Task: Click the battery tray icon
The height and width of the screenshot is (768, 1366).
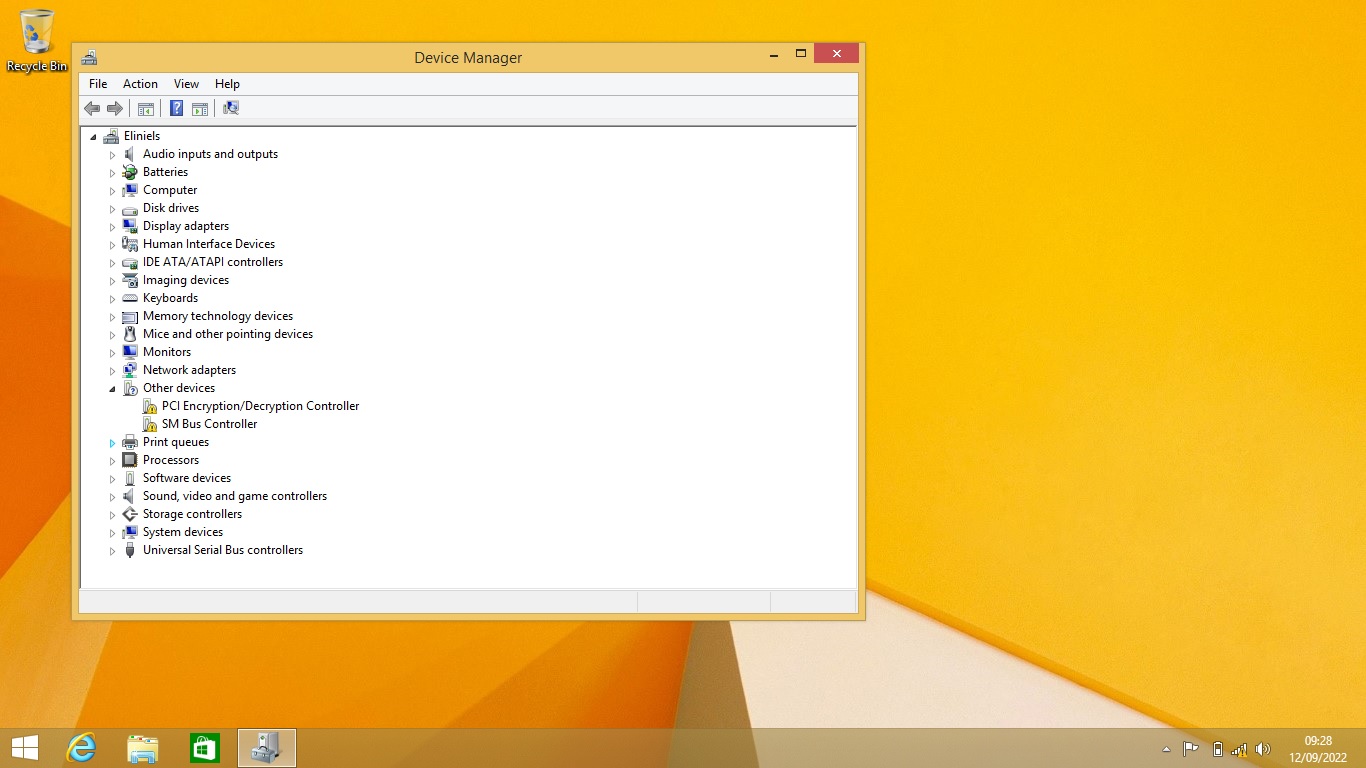Action: click(1217, 749)
